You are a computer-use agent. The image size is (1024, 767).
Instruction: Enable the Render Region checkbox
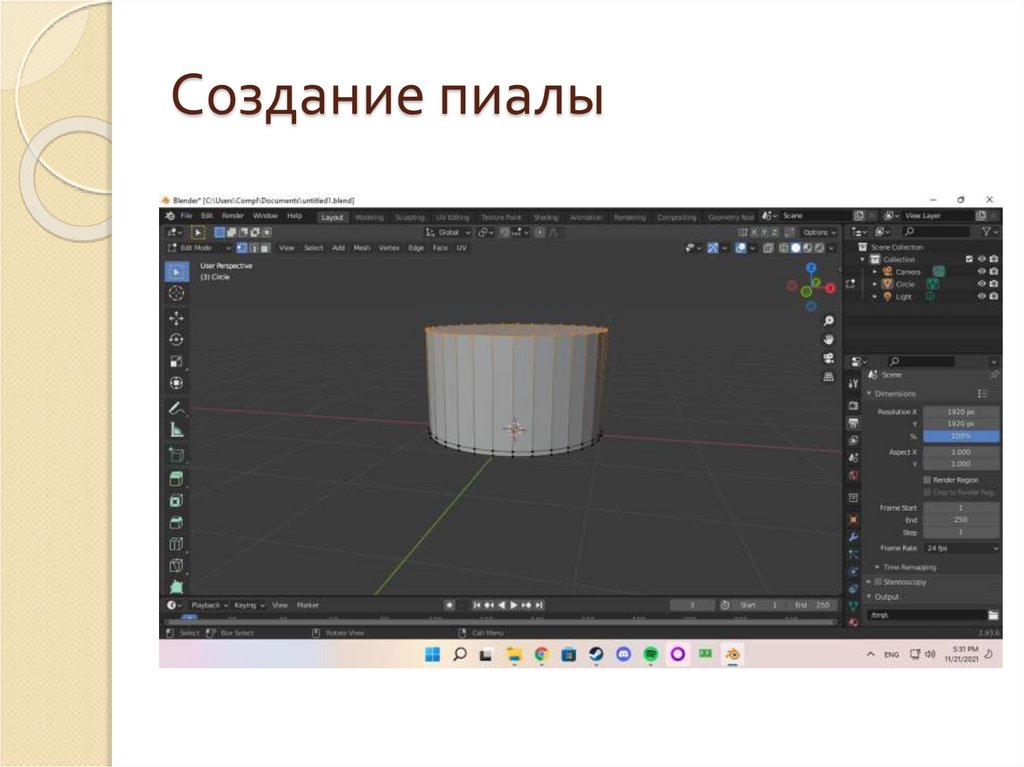coord(927,480)
